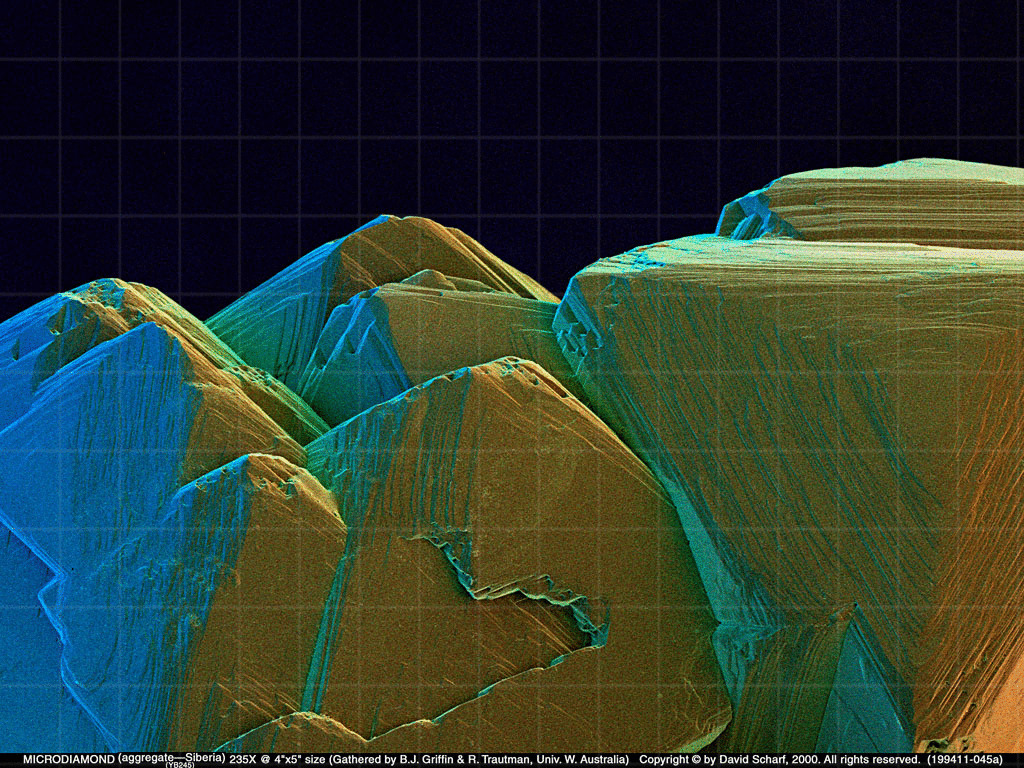Image resolution: width=1024 pixels, height=768 pixels.
Task: Click the 'All rights reserved.' text
Action: [872, 760]
